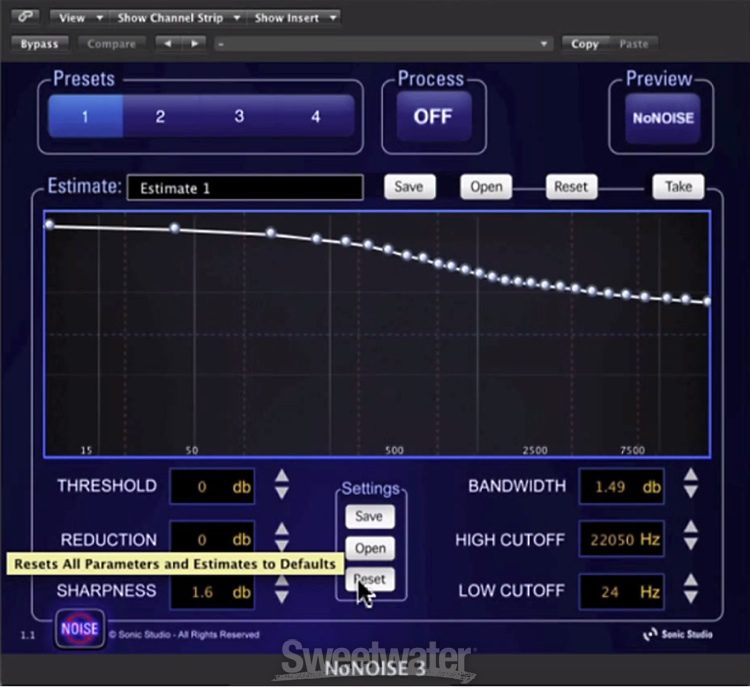Click the rightmost estimate curve point
This screenshot has width=750, height=690.
pos(707,301)
